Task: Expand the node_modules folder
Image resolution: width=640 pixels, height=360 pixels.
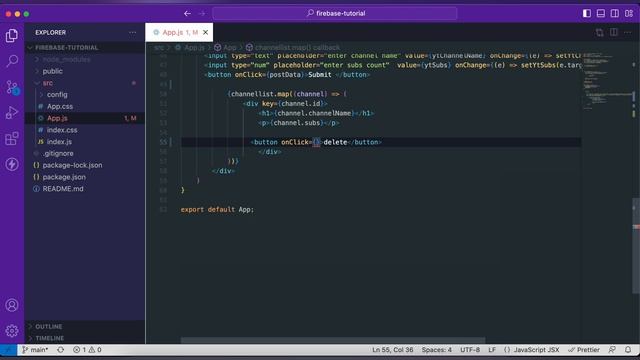Action: (85, 59)
